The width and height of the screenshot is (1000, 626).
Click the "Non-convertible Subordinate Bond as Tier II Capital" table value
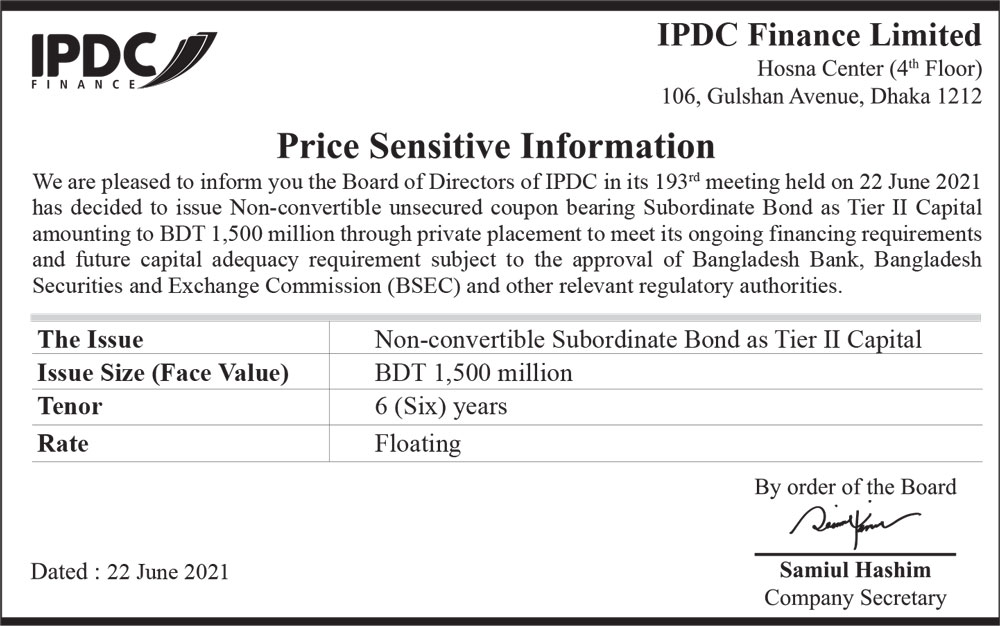(x=648, y=339)
